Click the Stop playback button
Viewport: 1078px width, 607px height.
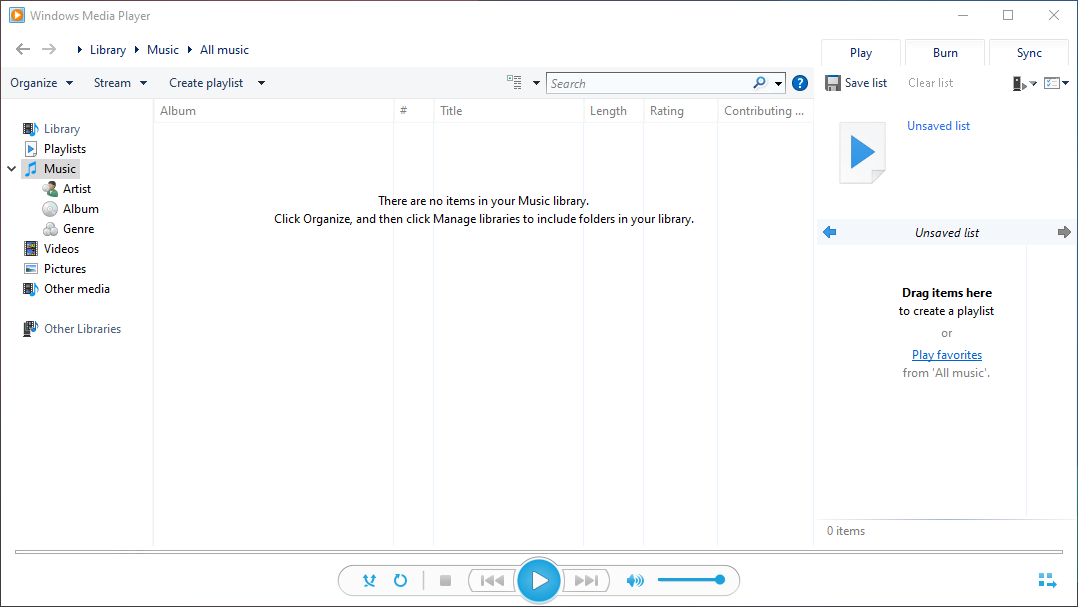point(446,580)
